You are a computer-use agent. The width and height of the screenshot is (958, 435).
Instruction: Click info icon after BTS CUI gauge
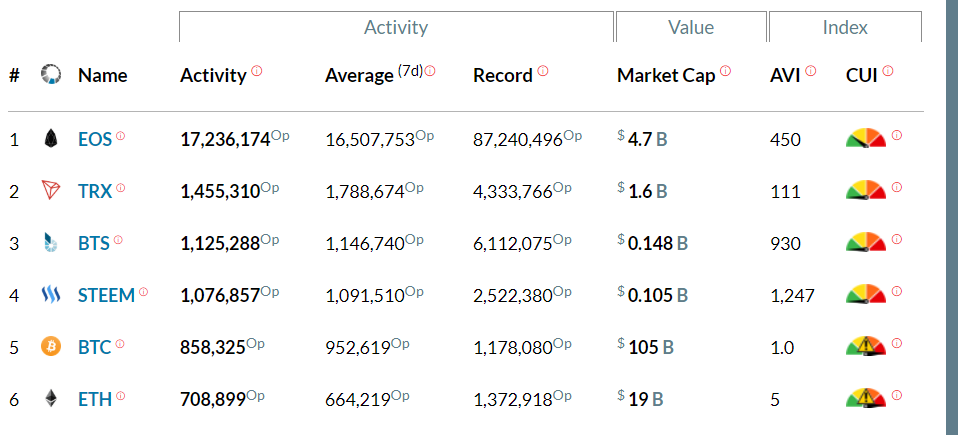click(x=896, y=239)
